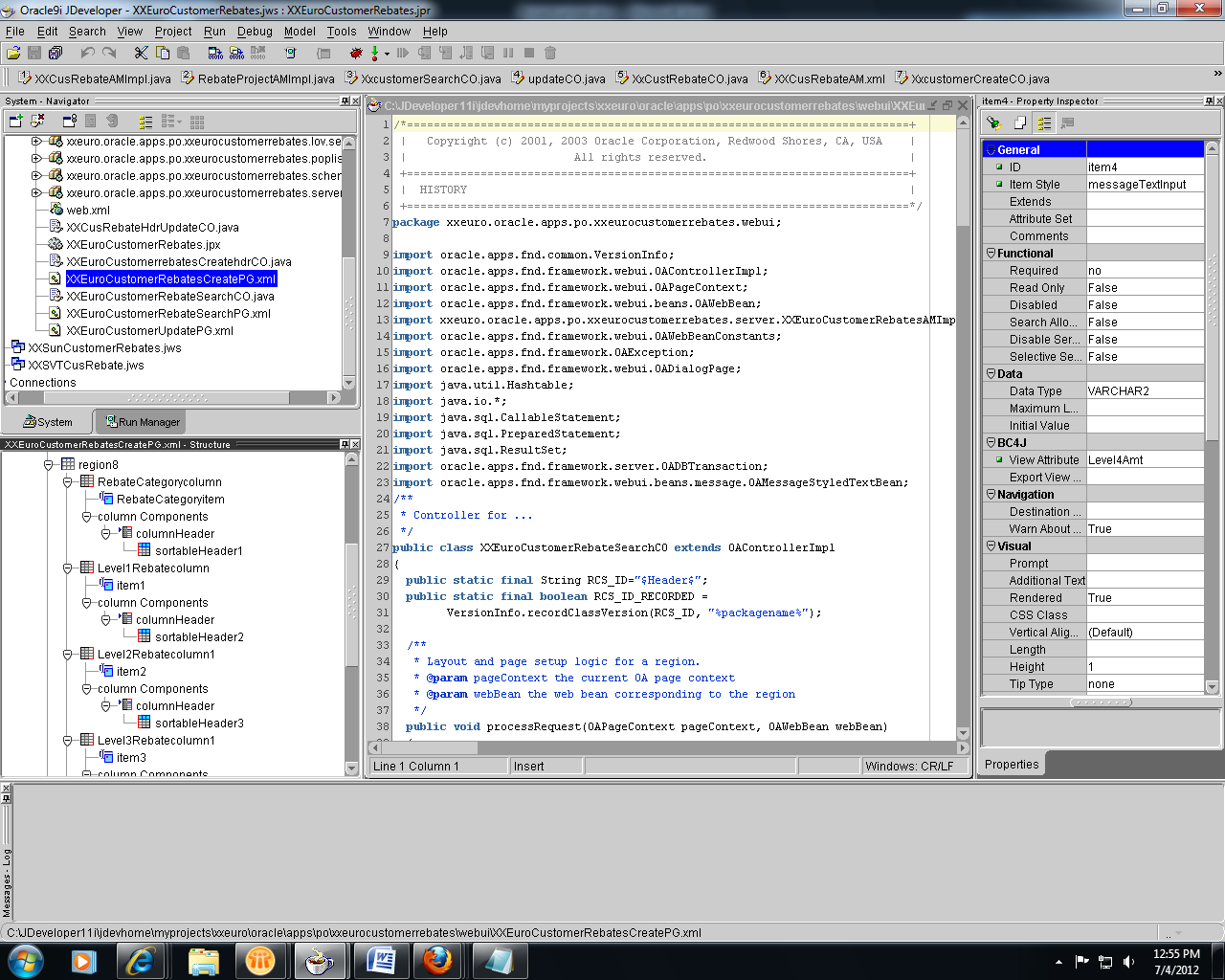The height and width of the screenshot is (980, 1225).
Task: Click the green Run arrow icon
Action: click(375, 53)
